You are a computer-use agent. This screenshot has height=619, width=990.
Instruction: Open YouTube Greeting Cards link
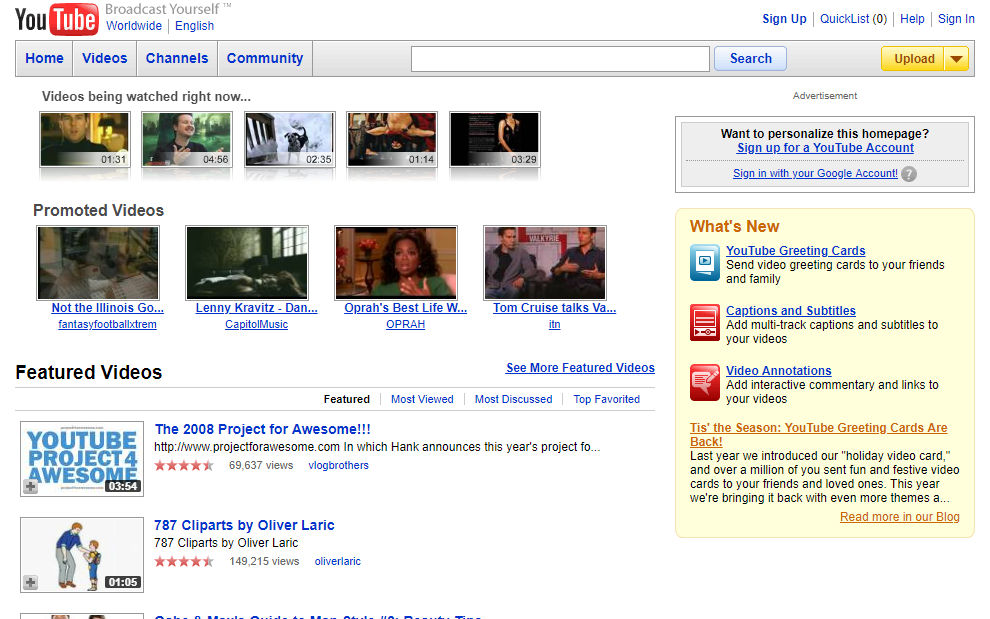click(796, 251)
